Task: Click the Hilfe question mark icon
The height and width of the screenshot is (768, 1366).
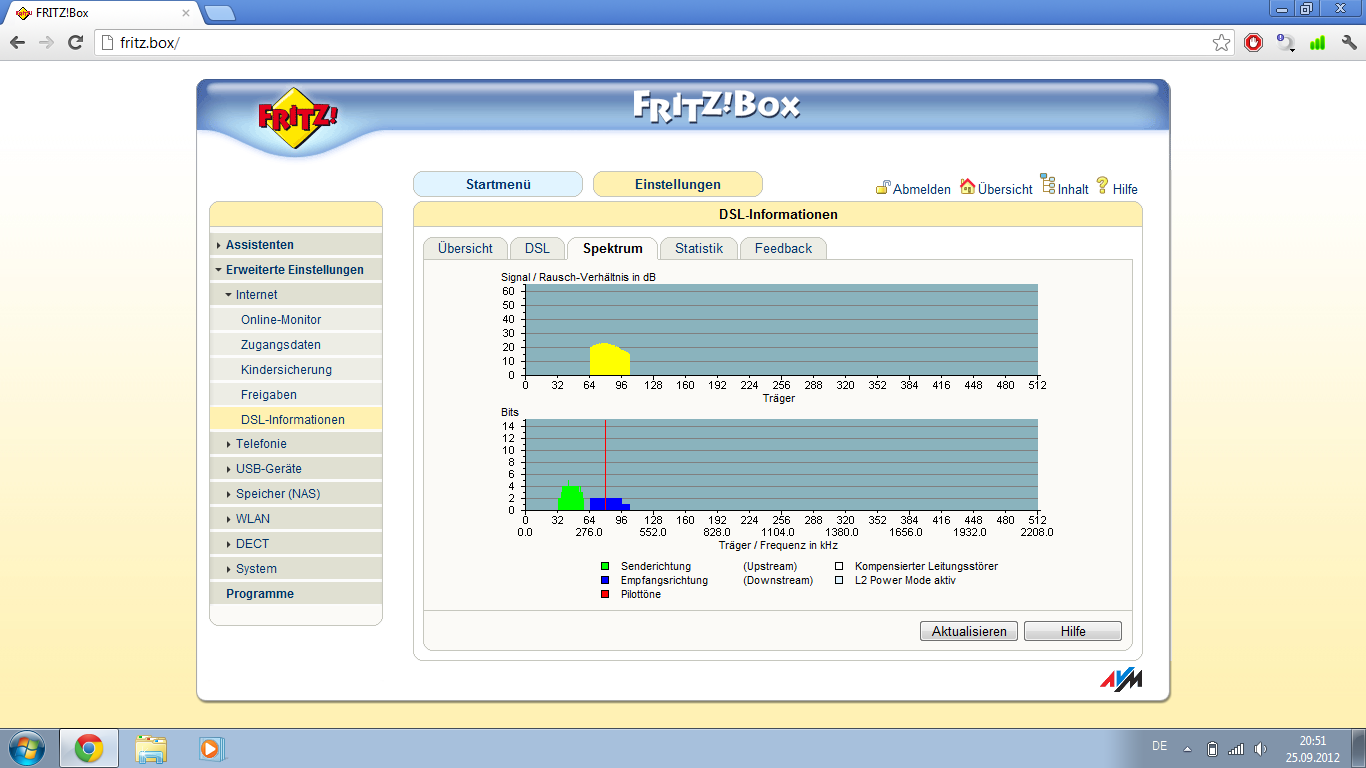Action: pos(1103,185)
